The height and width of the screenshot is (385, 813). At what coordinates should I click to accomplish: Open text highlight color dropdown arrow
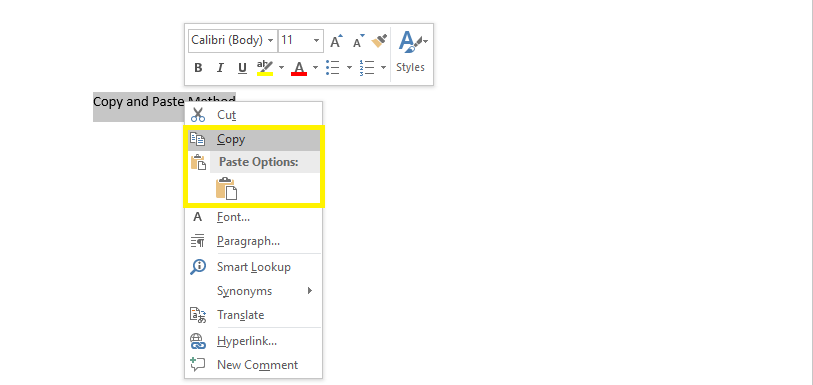coord(282,68)
